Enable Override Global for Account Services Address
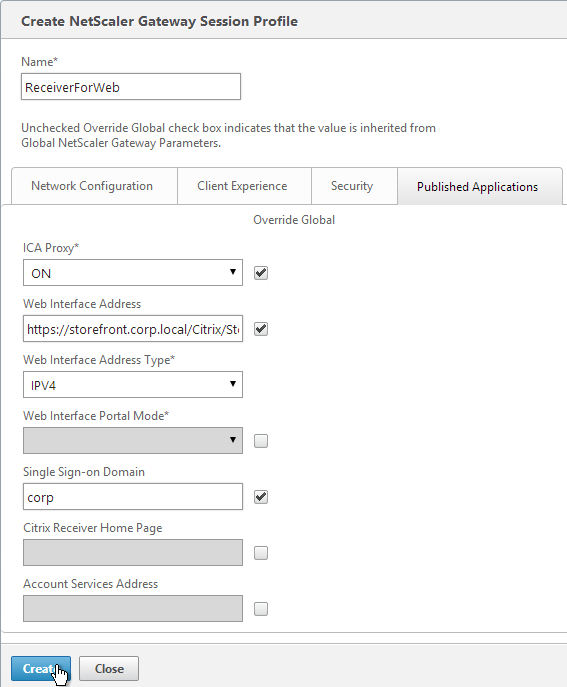Viewport: 567px width, 687px height. click(x=261, y=609)
